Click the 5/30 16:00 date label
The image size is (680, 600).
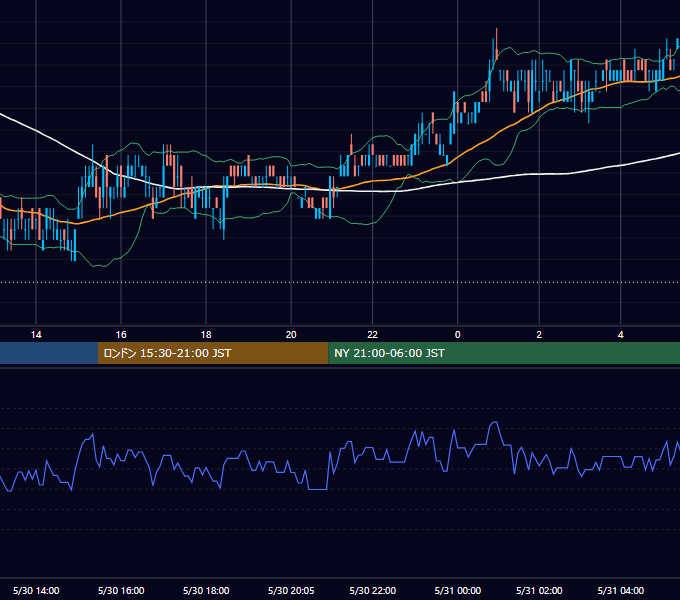[x=121, y=590]
